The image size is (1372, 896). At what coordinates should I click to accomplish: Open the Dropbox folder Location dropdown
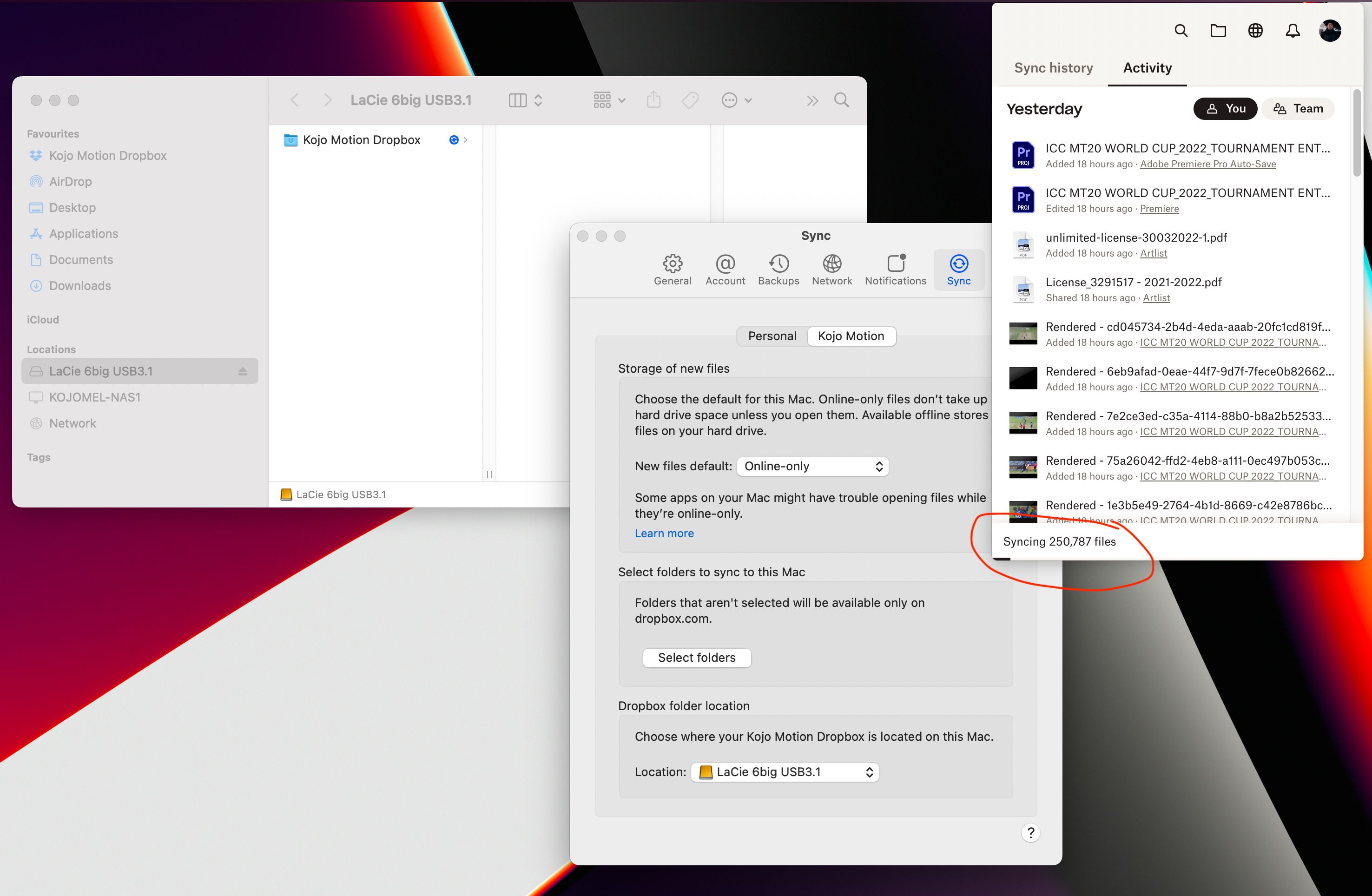[x=785, y=772]
